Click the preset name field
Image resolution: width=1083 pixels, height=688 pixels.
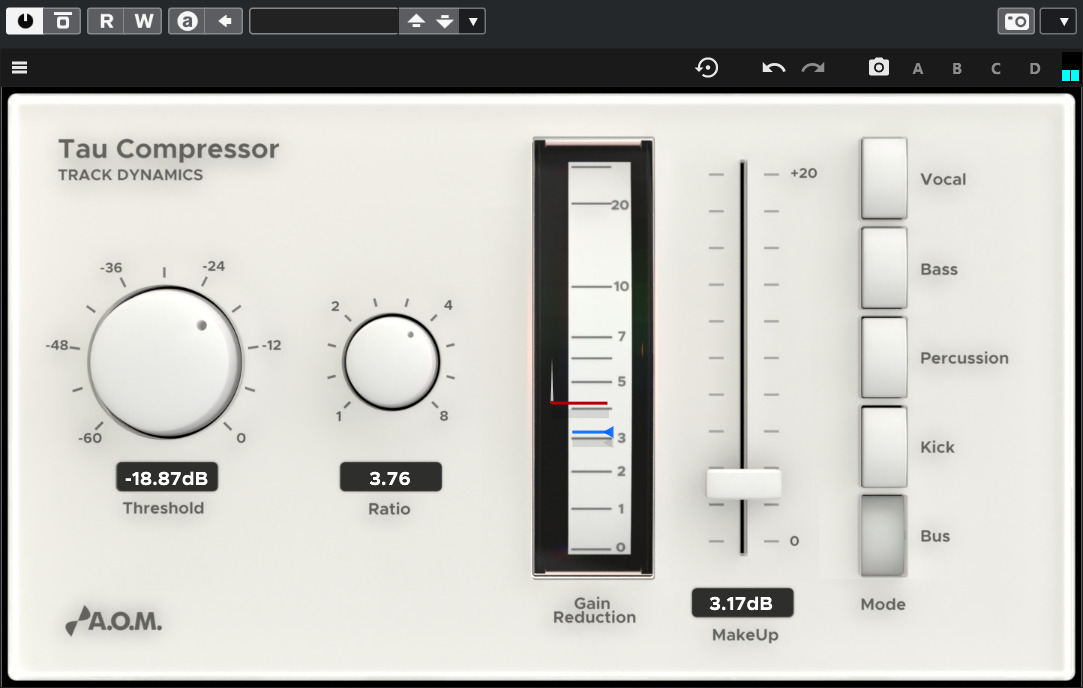click(323, 21)
